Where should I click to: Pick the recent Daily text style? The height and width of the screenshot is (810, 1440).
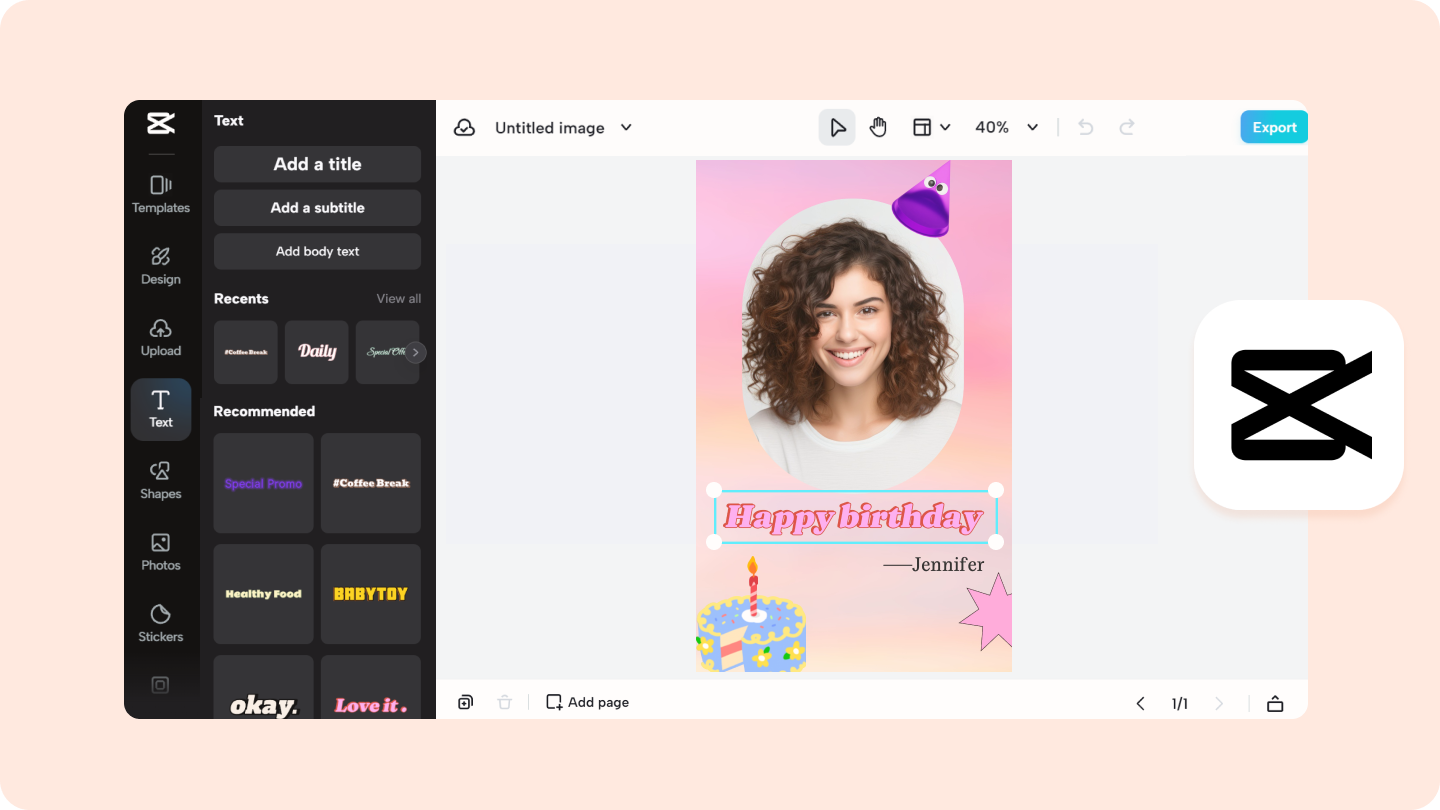(x=317, y=352)
